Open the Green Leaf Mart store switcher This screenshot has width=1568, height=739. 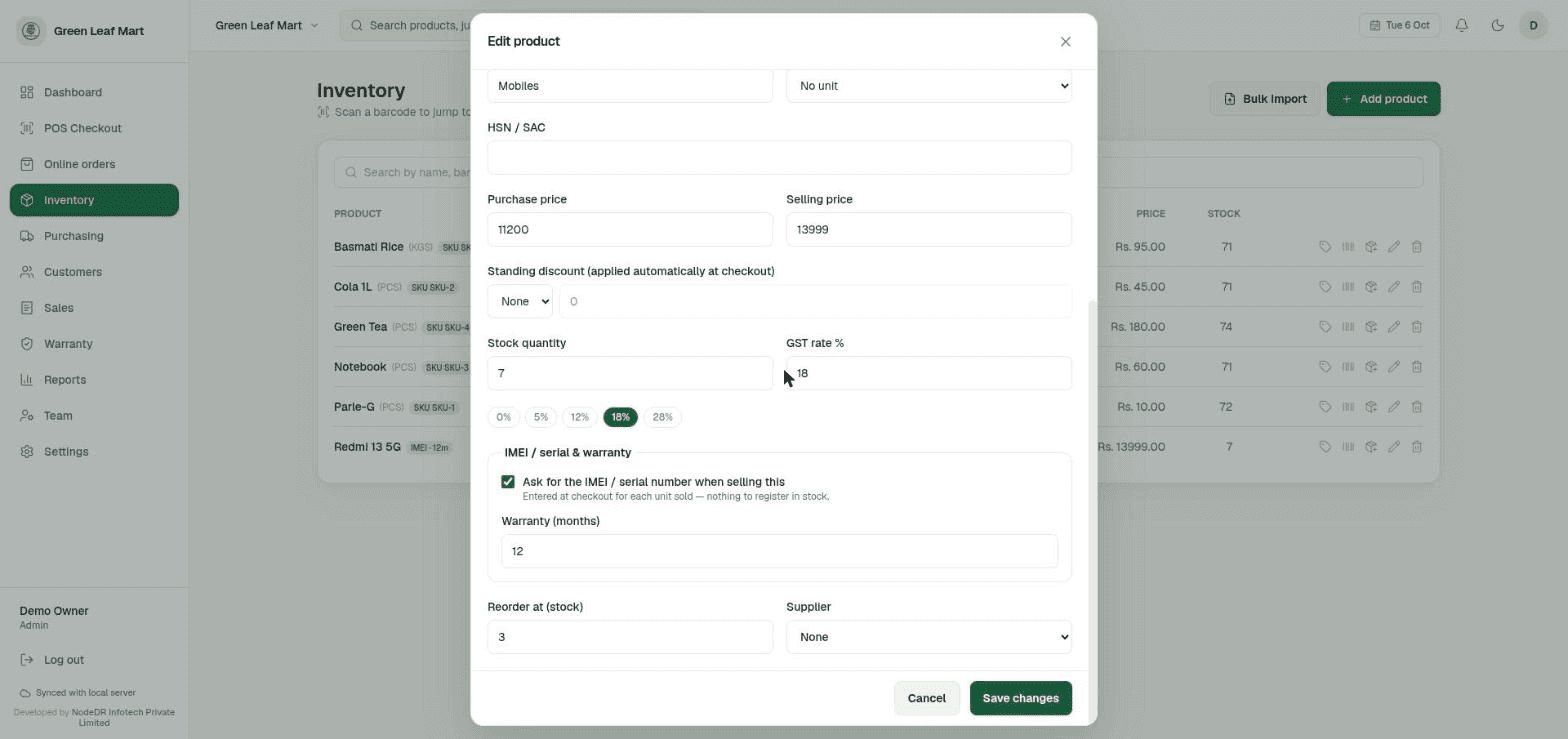(x=267, y=25)
